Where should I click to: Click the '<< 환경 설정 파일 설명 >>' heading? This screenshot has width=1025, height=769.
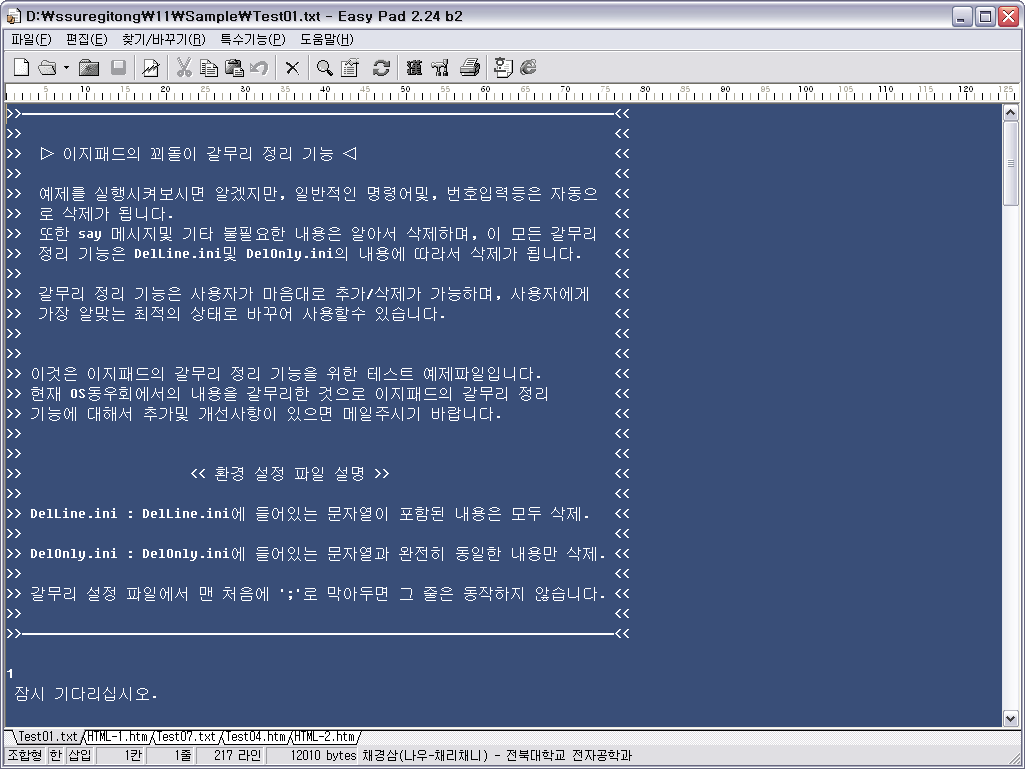pyautogui.click(x=290, y=473)
